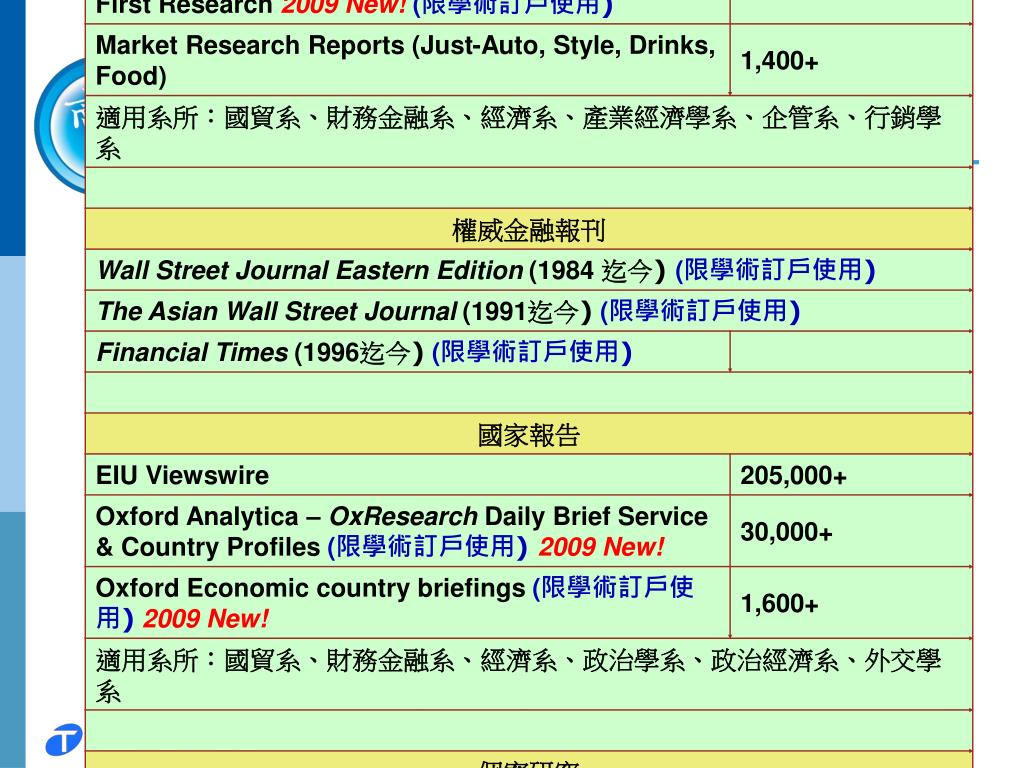The height and width of the screenshot is (768, 1024).
Task: Click the blue T logo icon
Action: pyautogui.click(x=64, y=739)
